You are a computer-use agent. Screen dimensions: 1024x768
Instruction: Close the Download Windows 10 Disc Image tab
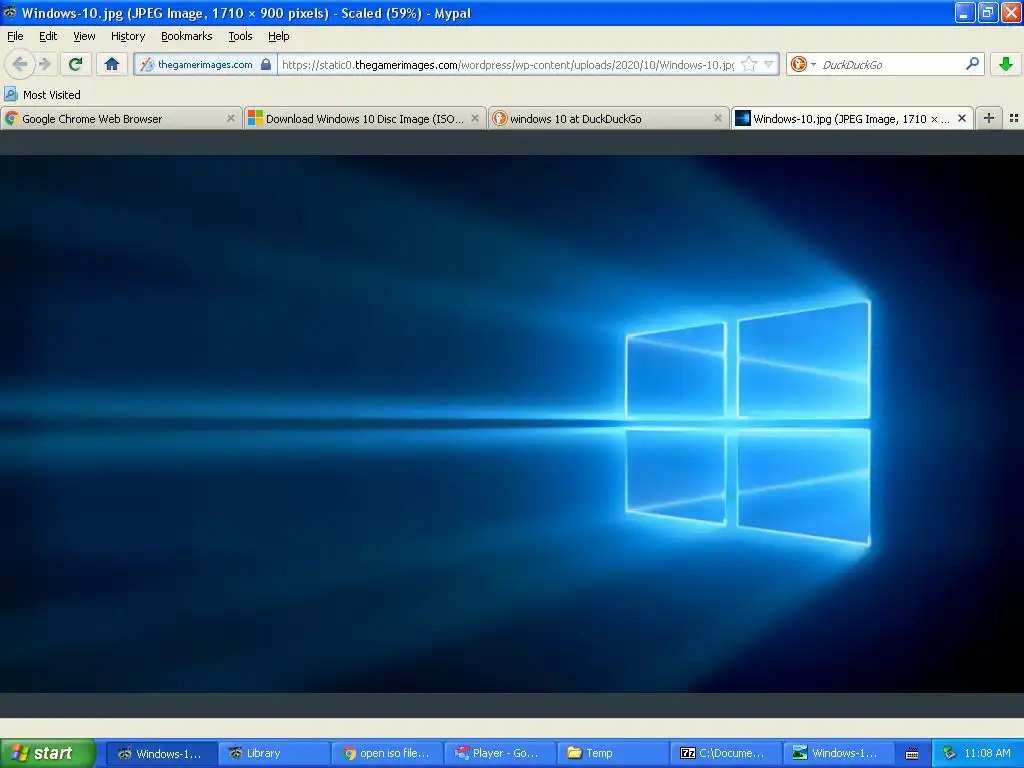click(475, 118)
